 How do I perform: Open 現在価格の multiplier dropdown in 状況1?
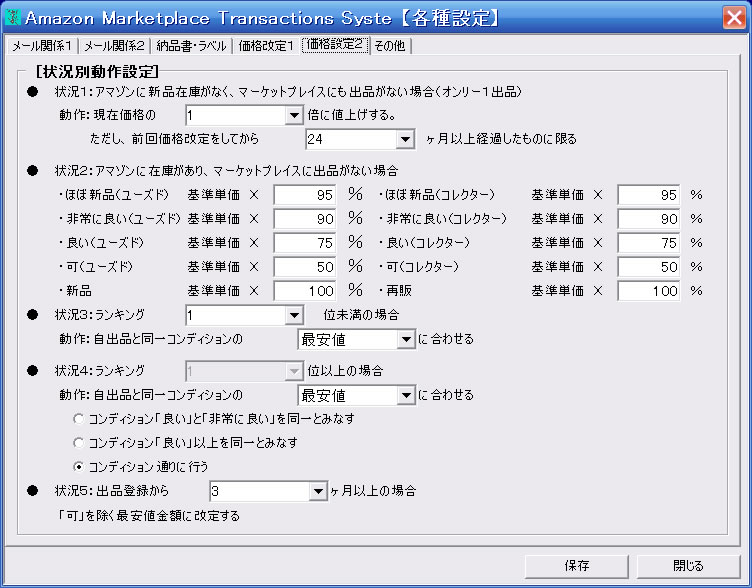(x=294, y=115)
